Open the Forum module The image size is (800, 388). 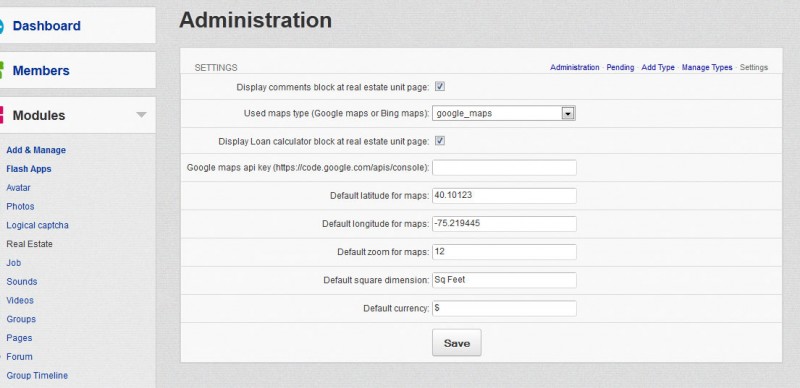pyautogui.click(x=19, y=357)
